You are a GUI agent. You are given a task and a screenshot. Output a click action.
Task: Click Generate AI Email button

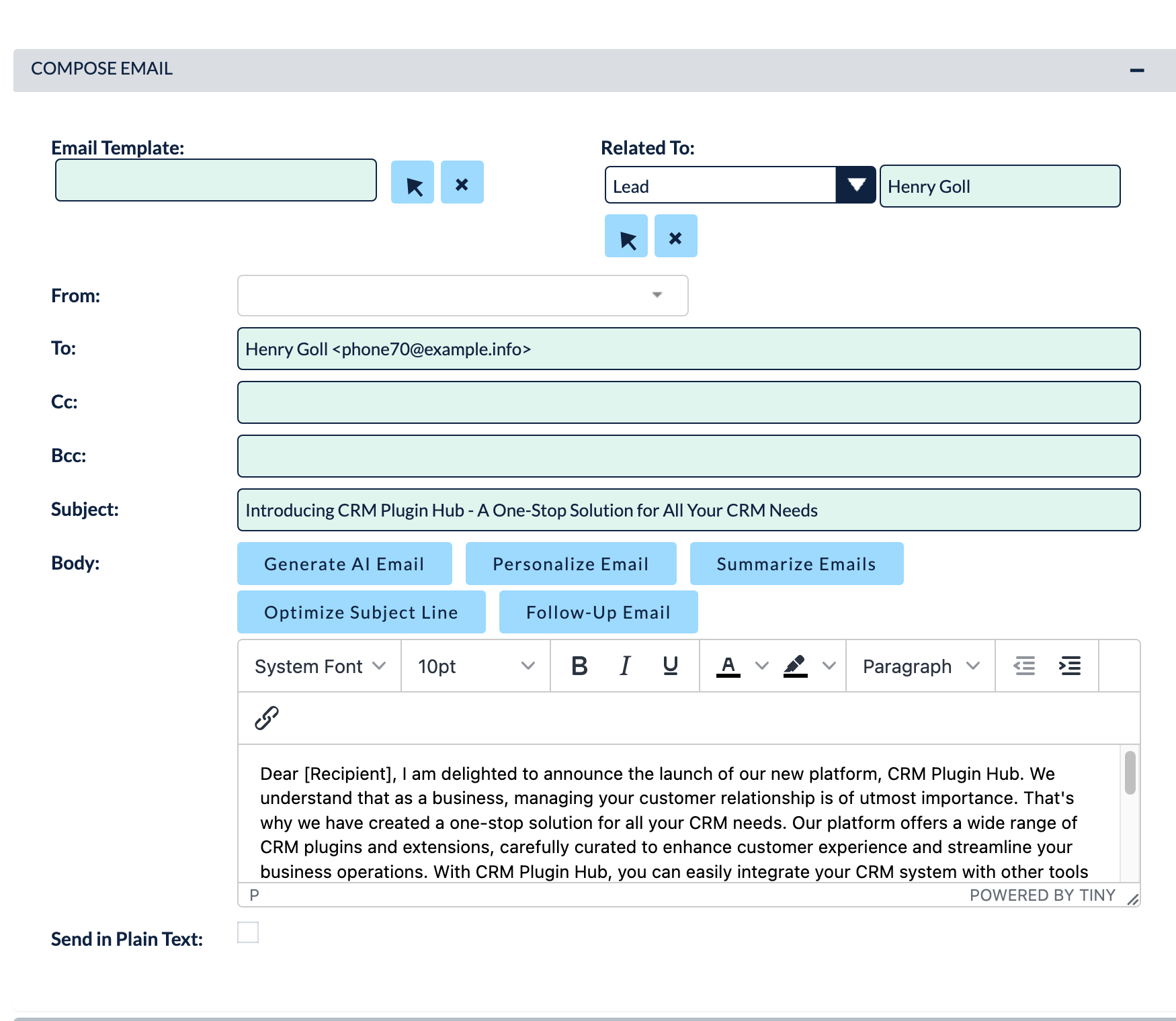click(345, 564)
